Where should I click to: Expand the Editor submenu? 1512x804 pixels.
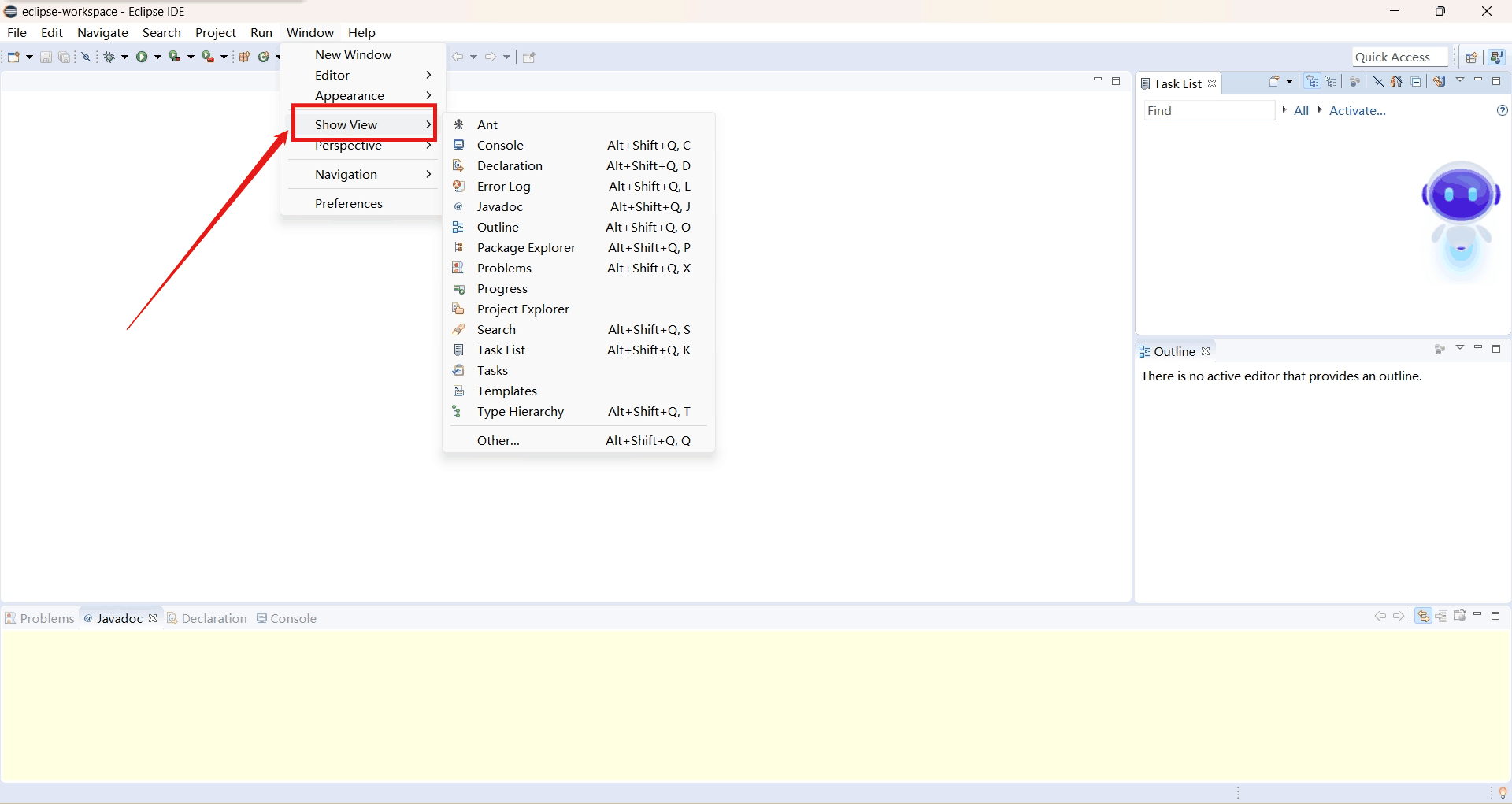point(363,75)
